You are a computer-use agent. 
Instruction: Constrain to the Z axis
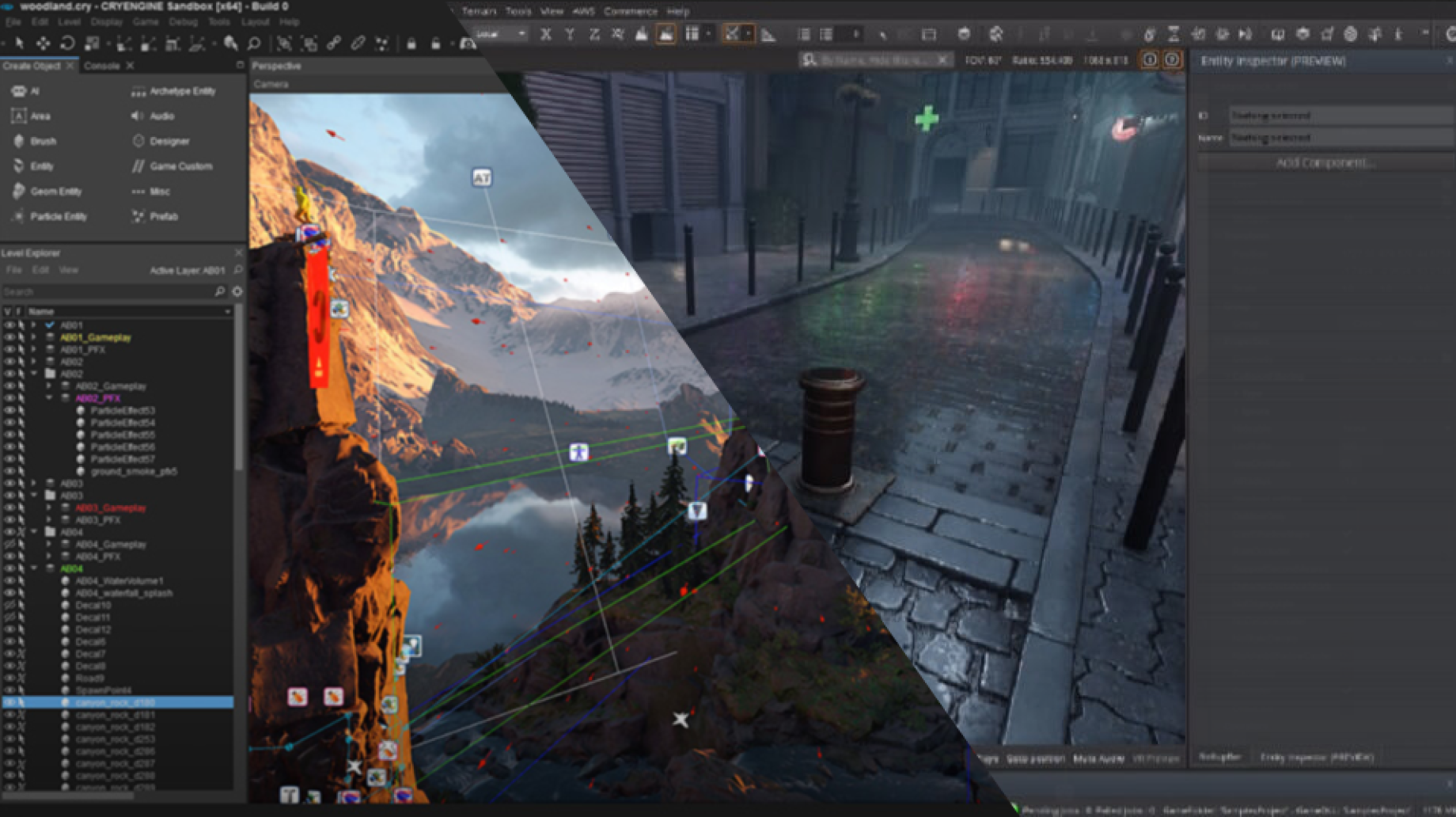coord(593,34)
